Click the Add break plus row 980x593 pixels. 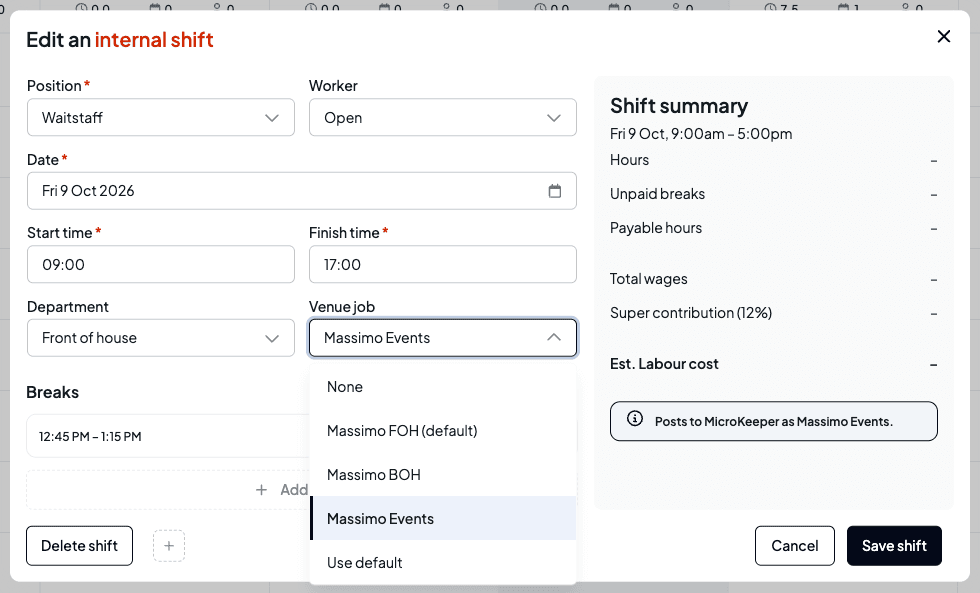168,490
